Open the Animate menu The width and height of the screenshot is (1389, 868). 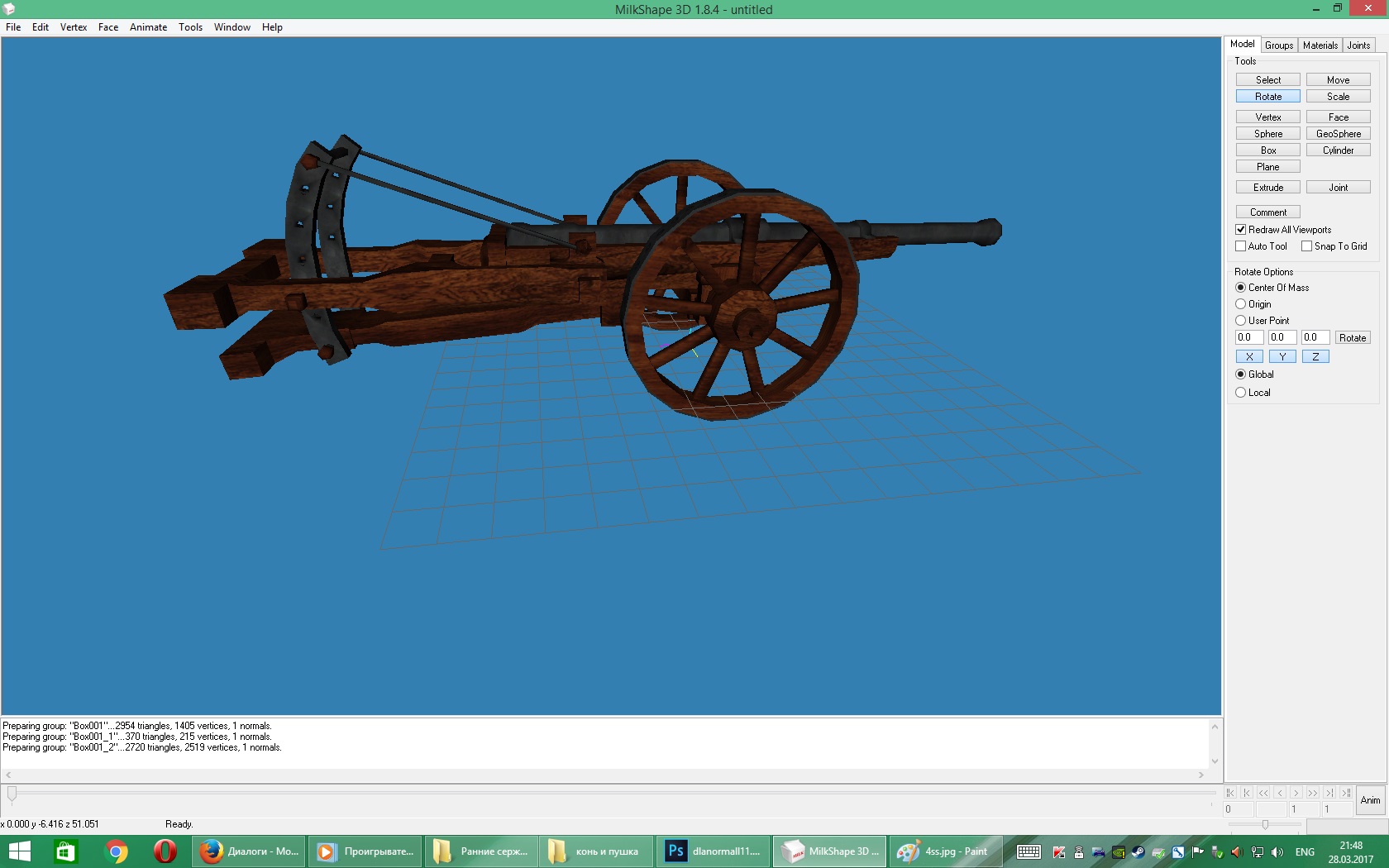148,27
